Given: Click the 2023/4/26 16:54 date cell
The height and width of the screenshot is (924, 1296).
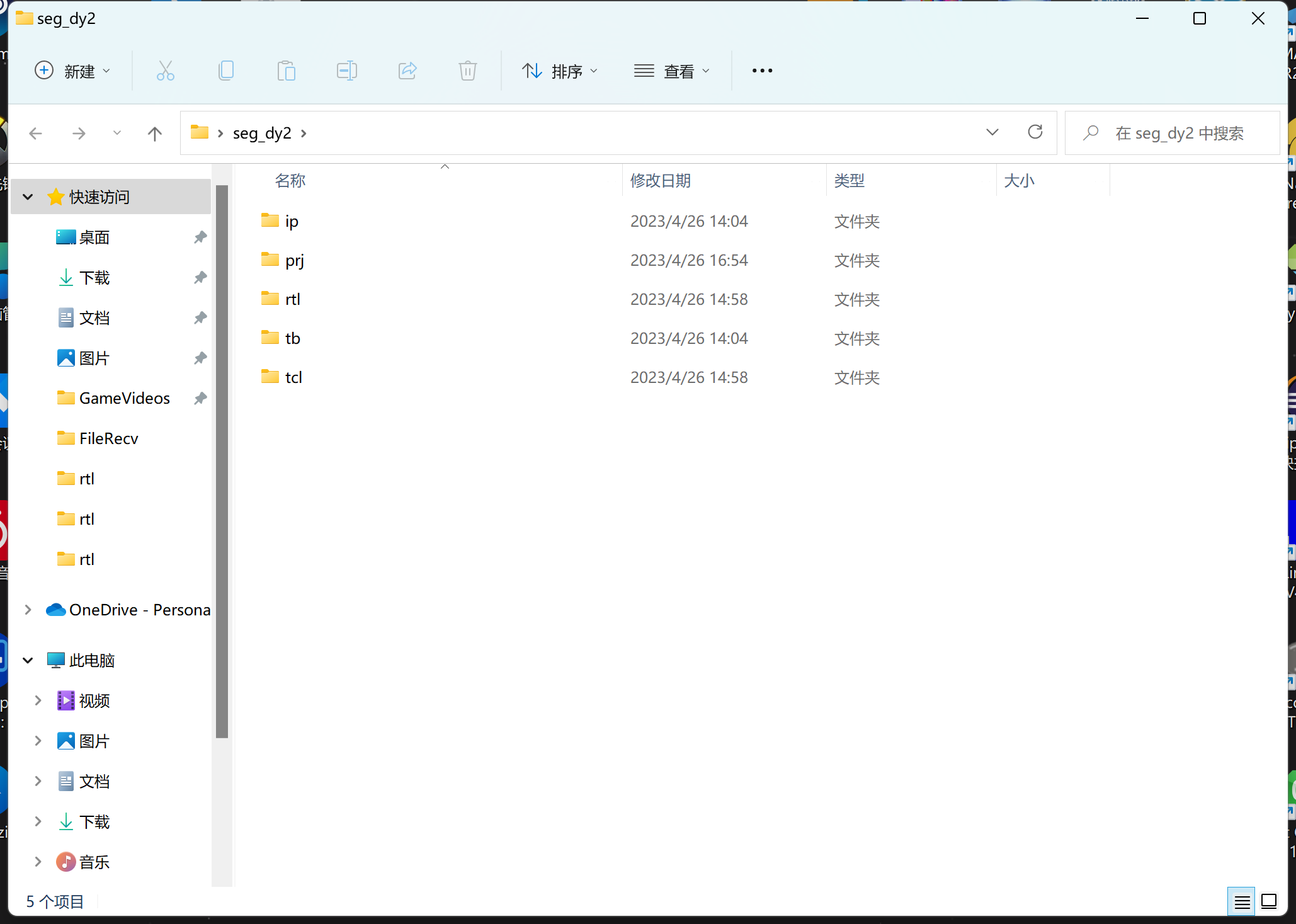Looking at the screenshot, I should (x=689, y=260).
